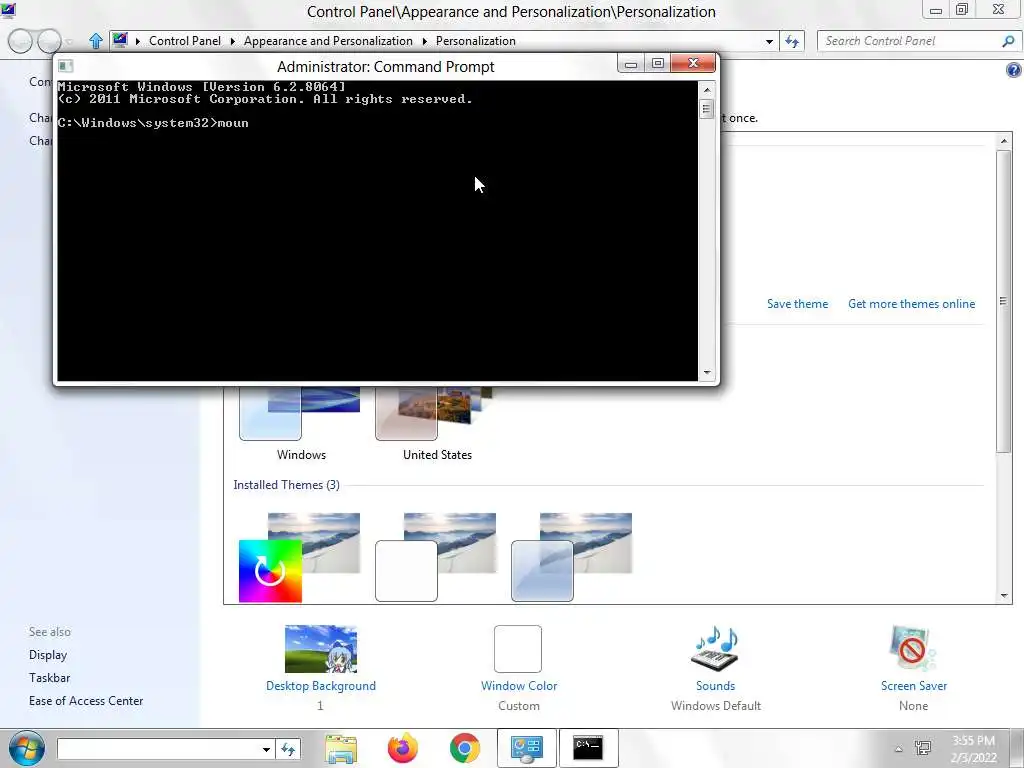
Task: Open the Taskbar link under See also
Action: pos(50,678)
